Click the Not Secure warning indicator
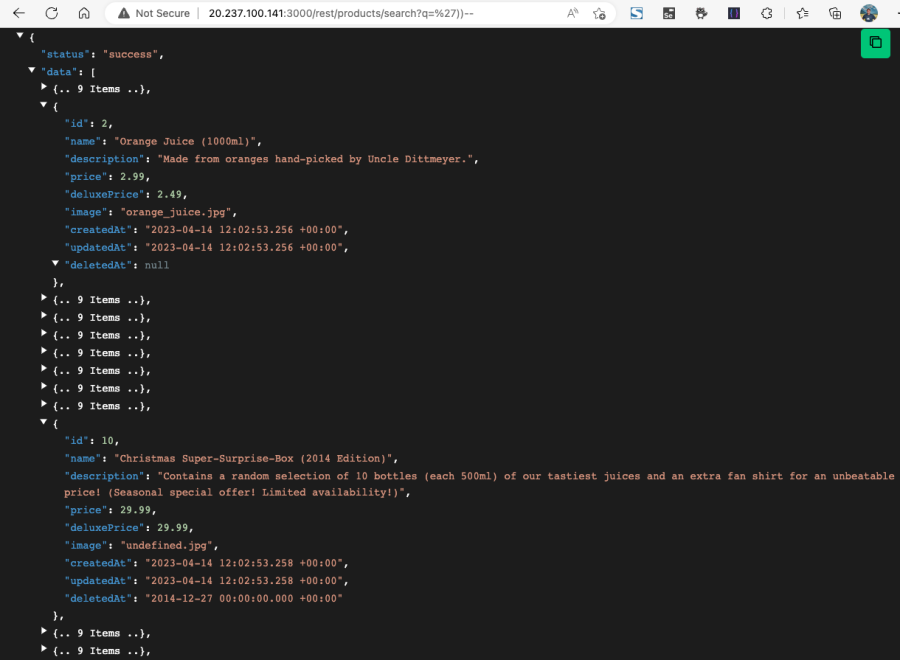 tap(153, 13)
